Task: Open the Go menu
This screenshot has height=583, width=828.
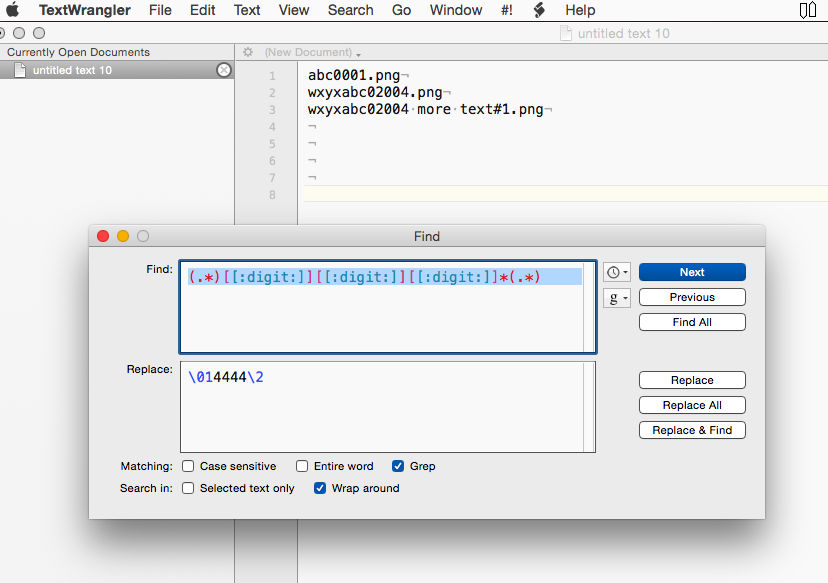Action: [x=401, y=10]
